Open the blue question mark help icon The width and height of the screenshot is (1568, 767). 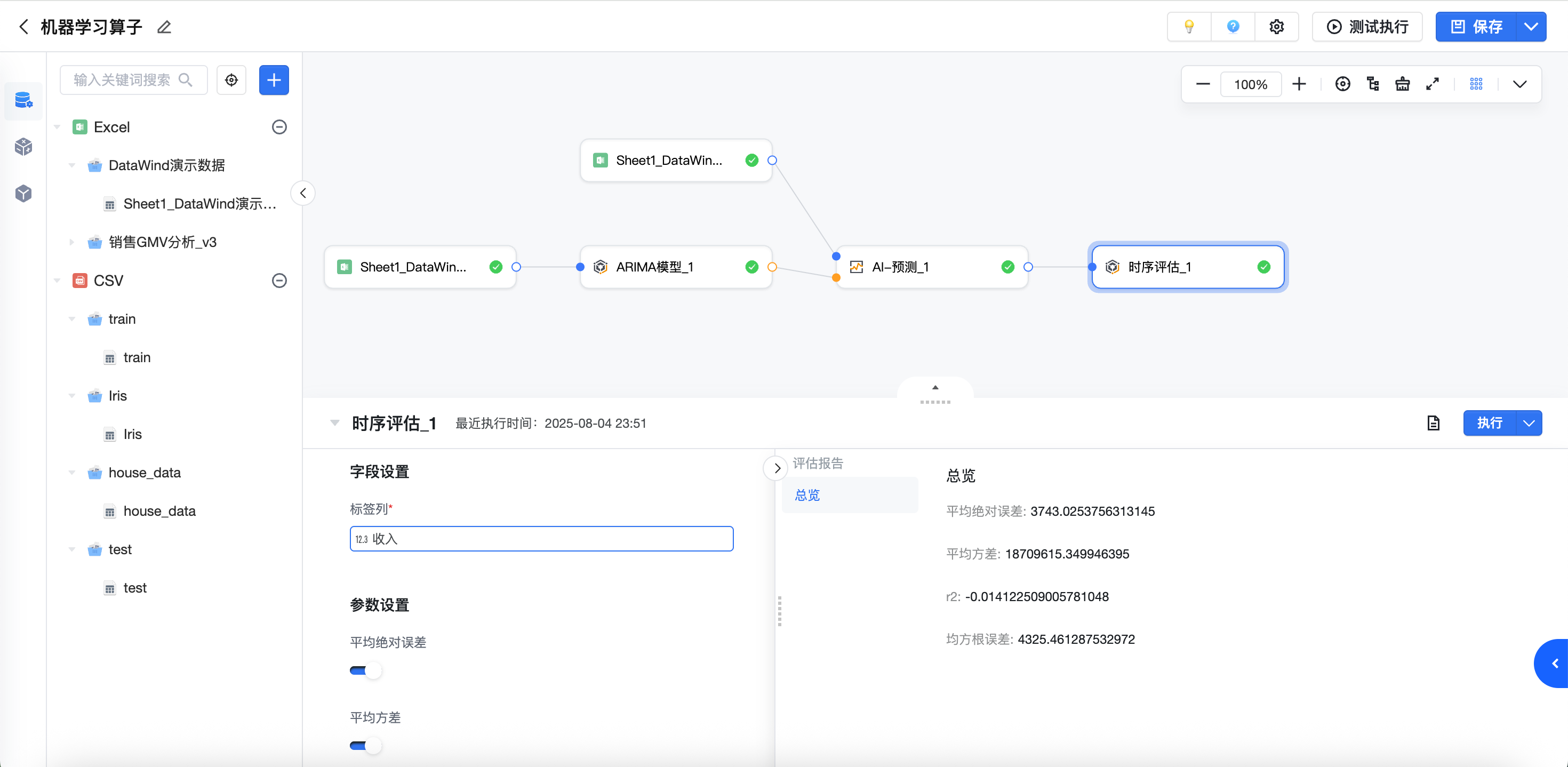pyautogui.click(x=1233, y=27)
